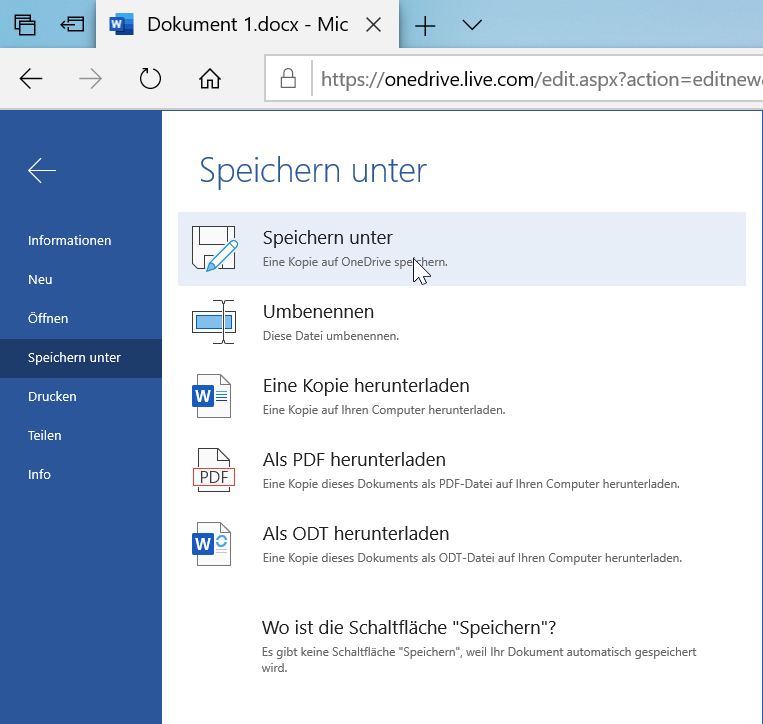Click the Als PDF herunterladen option
Screen dimensions: 763x724
[x=354, y=460]
